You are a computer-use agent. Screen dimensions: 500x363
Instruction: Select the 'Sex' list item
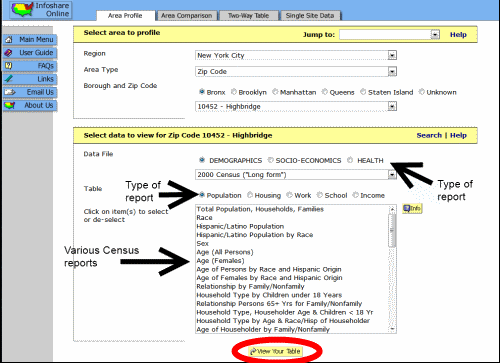click(x=202, y=244)
